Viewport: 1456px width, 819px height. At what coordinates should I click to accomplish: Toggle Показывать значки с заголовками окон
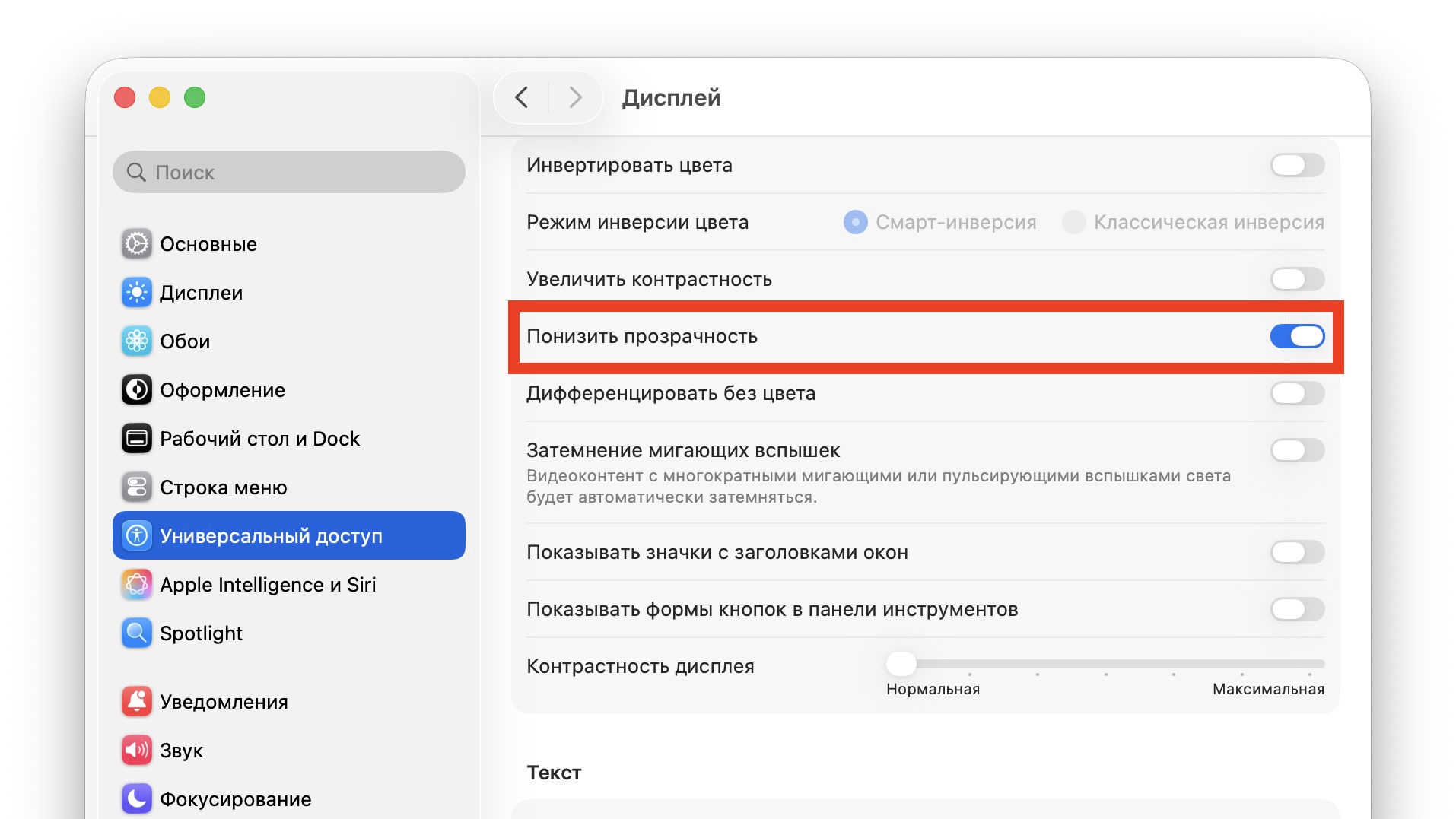point(1298,552)
